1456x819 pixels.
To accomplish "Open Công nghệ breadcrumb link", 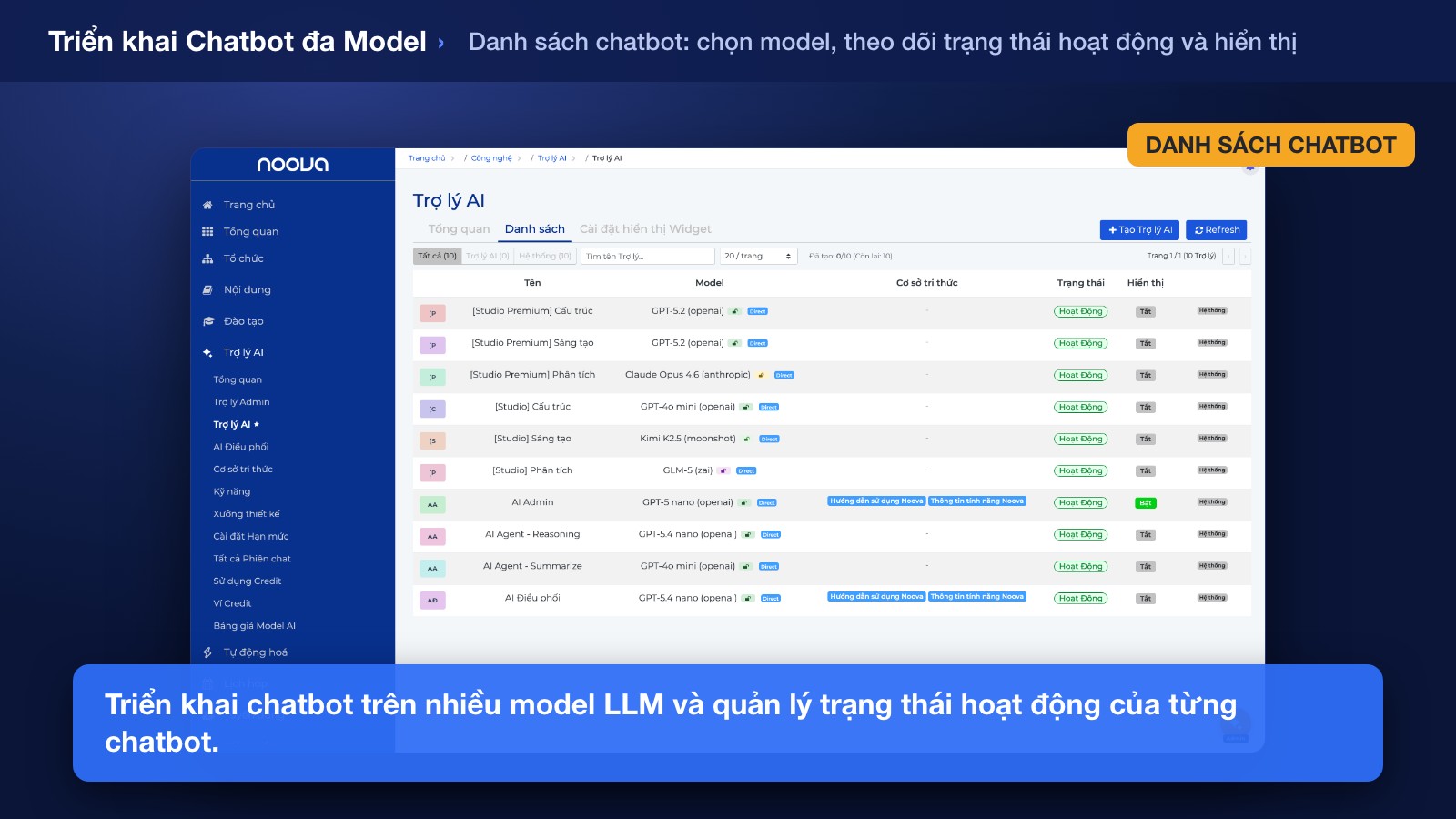I will 491,158.
